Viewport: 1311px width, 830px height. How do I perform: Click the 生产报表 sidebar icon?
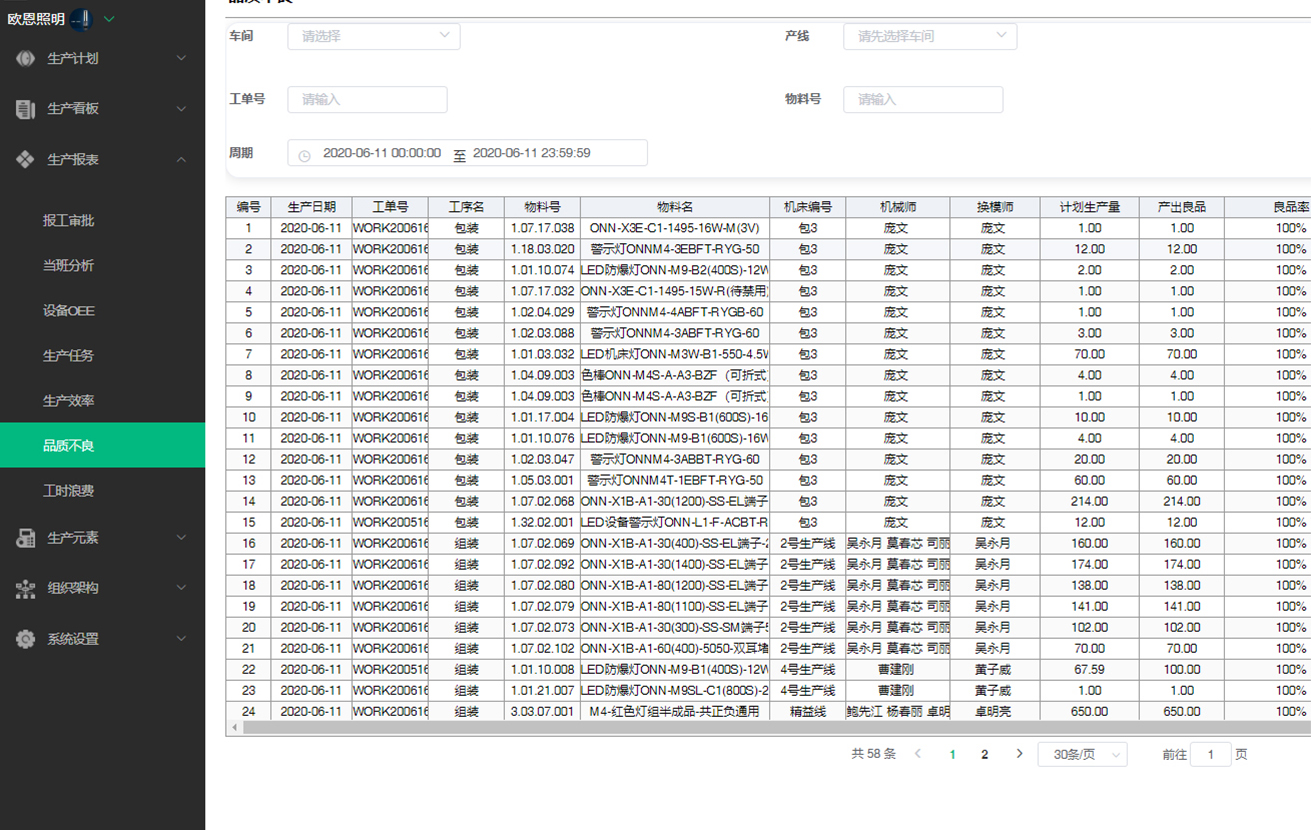click(26, 160)
